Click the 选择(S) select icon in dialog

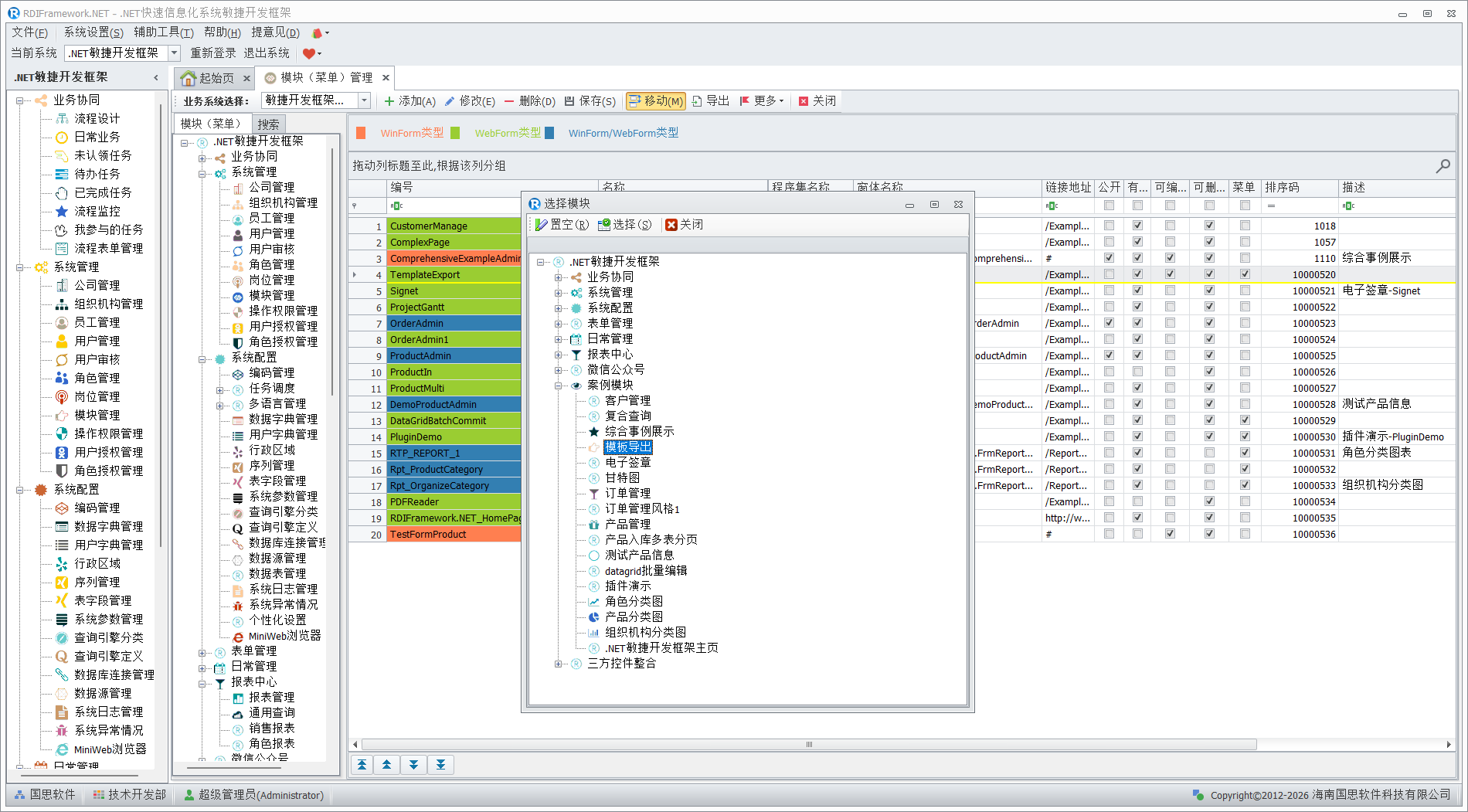click(x=603, y=225)
